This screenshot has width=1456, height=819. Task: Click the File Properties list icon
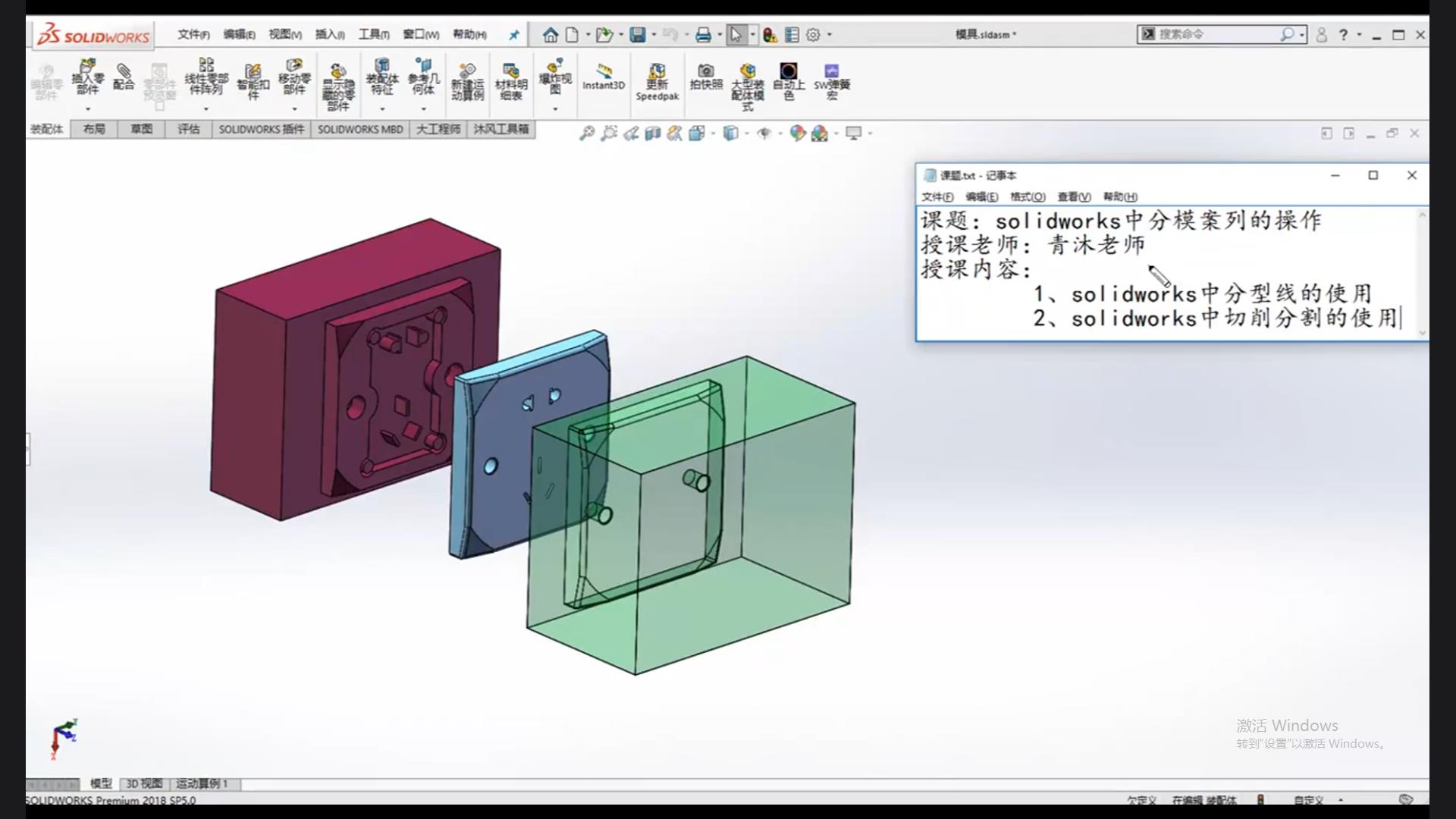[x=792, y=34]
